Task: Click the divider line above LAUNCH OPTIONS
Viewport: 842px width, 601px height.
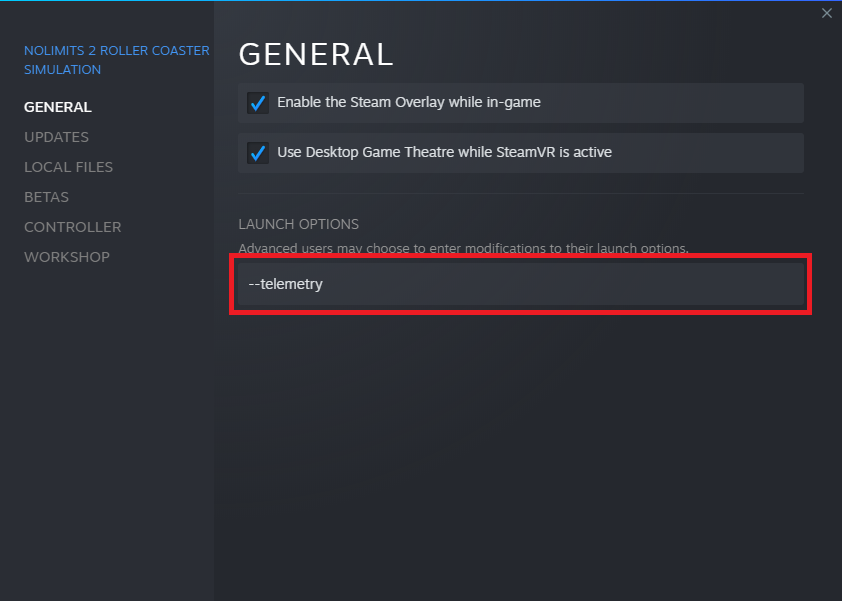Action: tap(520, 193)
